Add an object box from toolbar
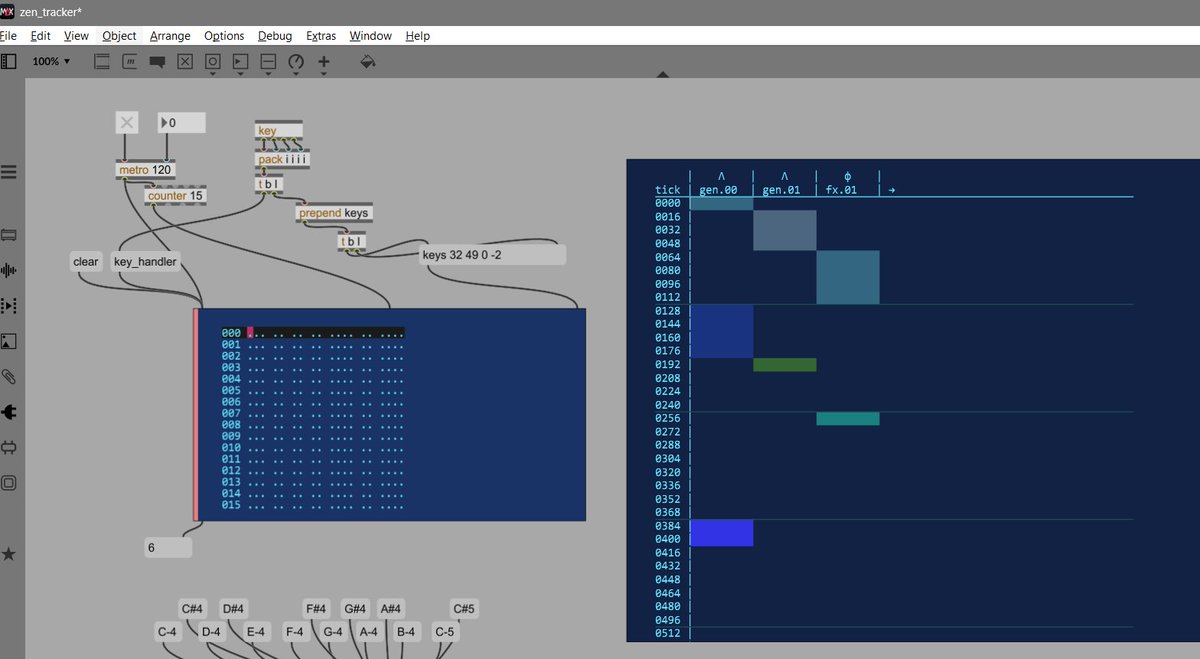Image resolution: width=1200 pixels, height=659 pixels. (102, 61)
